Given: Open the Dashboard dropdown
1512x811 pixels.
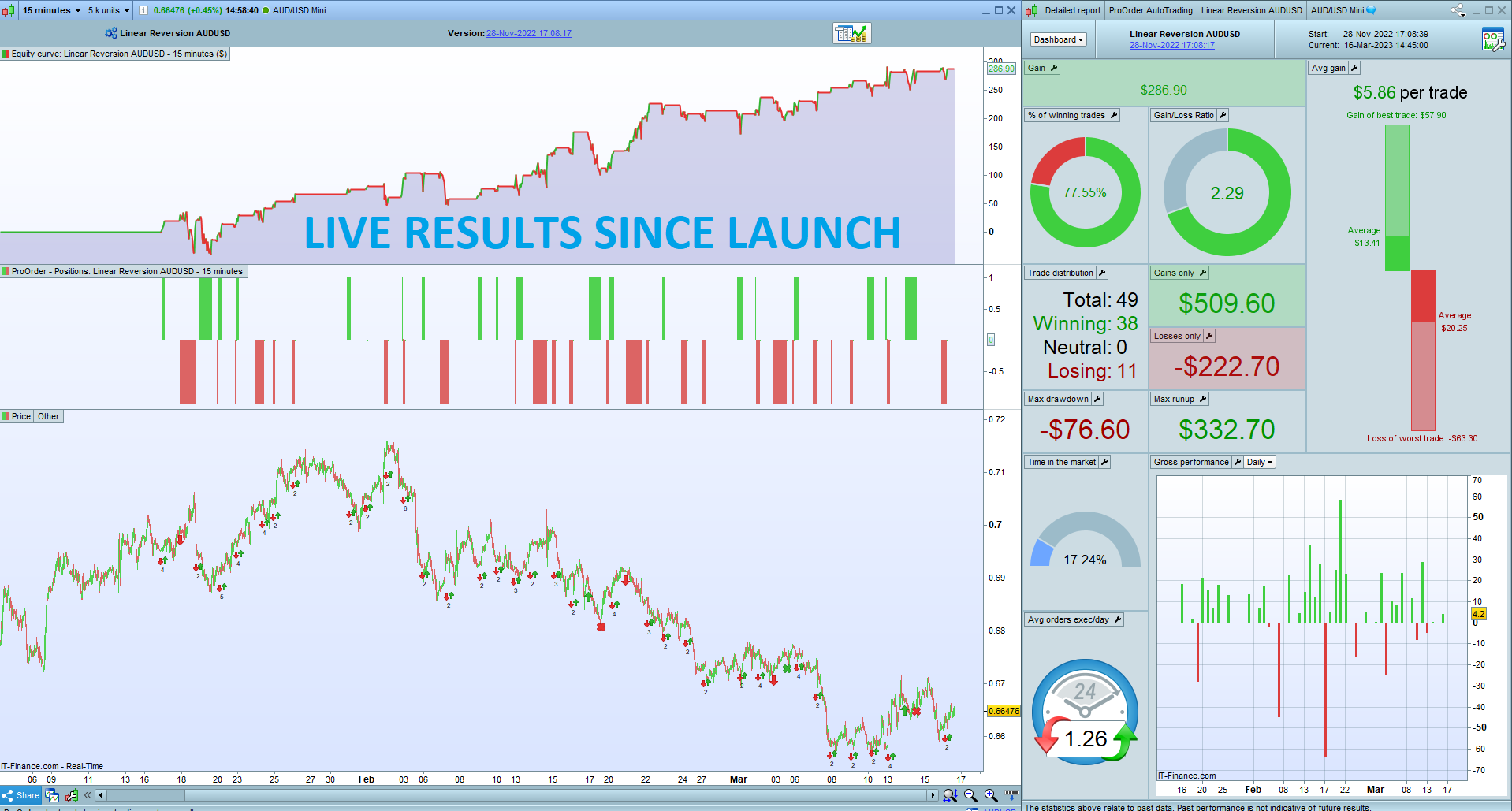Looking at the screenshot, I should coord(1059,39).
